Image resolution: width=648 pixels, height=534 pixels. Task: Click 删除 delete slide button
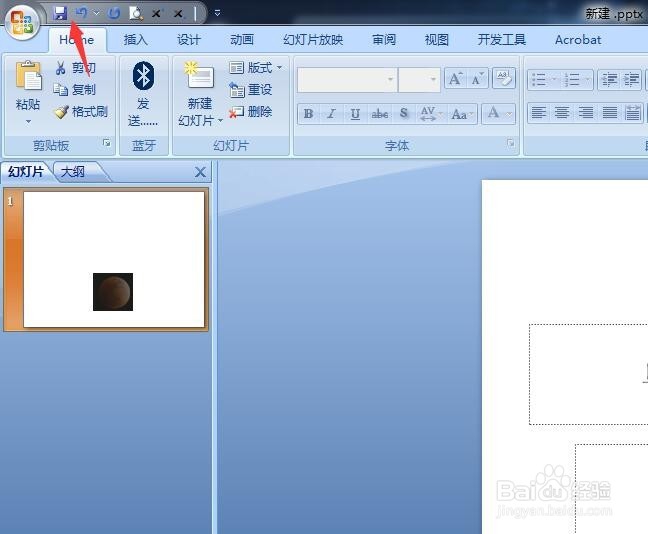250,112
